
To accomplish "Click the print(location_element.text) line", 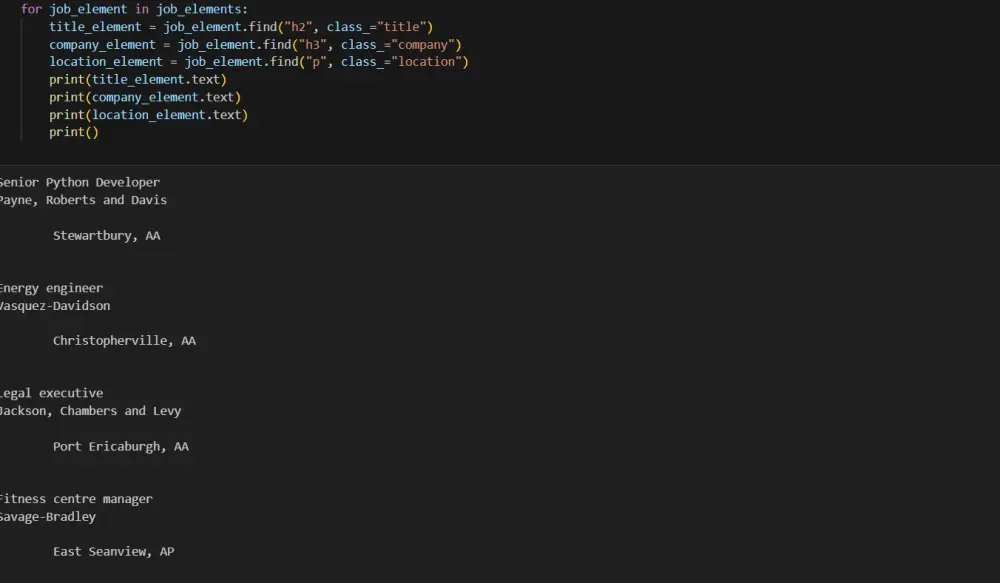I will tap(149, 115).
